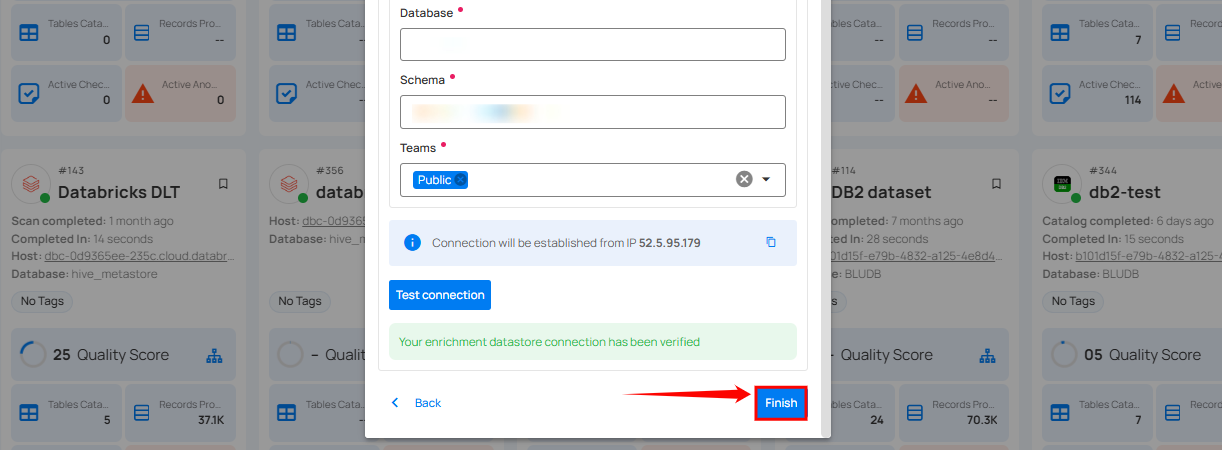Bookmark the DB2 dataset datastore
Viewport: 1222px width, 450px height.
click(996, 184)
